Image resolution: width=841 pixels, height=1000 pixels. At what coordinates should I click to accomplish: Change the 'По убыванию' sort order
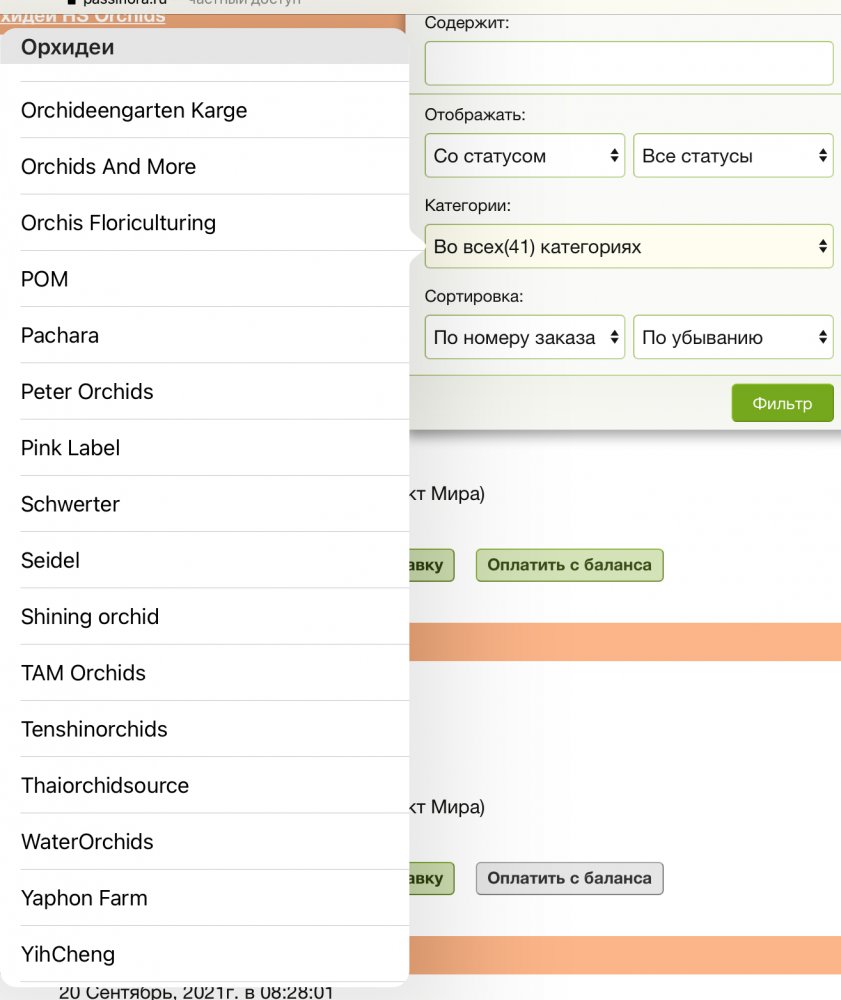[x=733, y=337]
